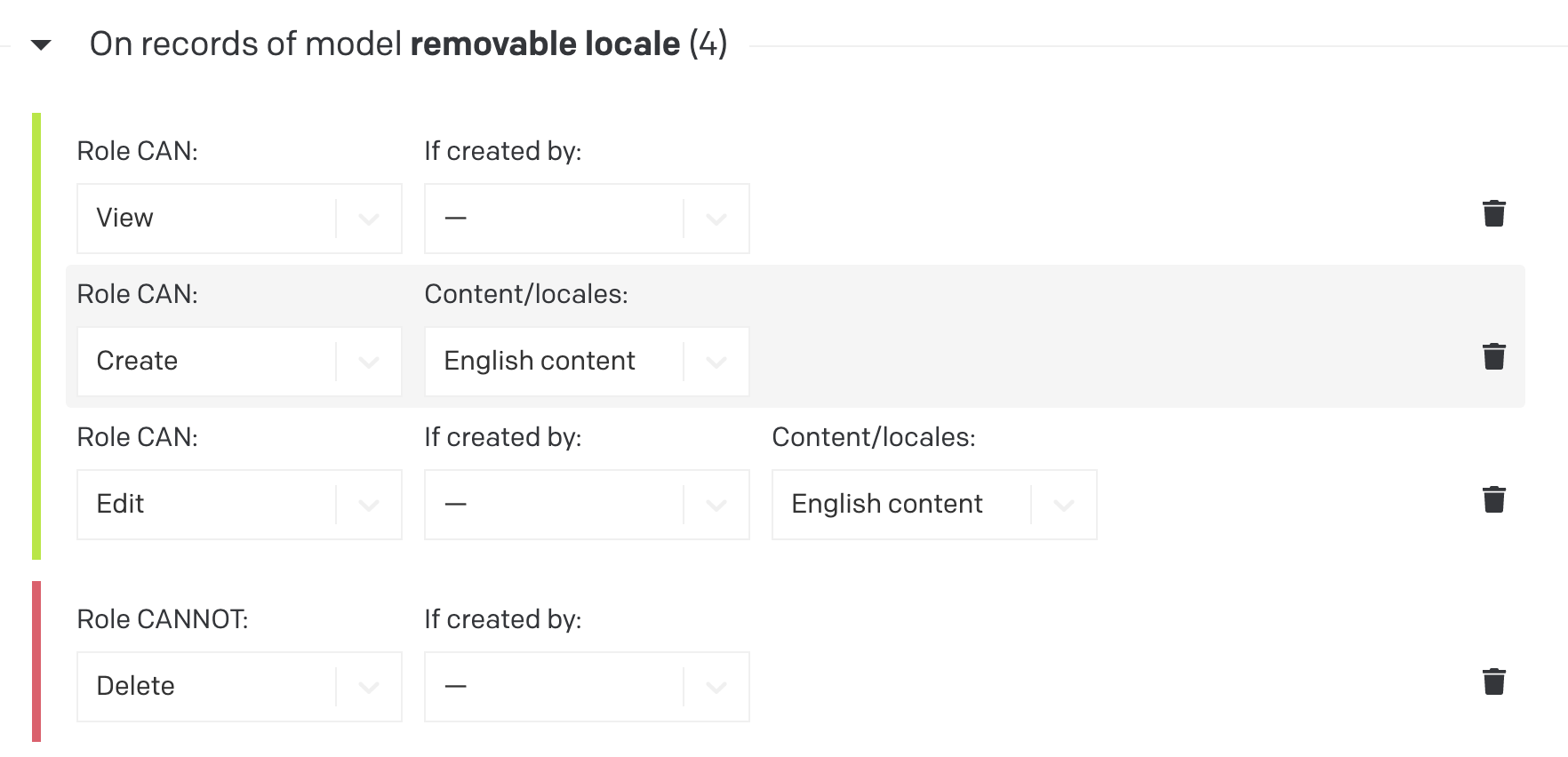Open the Create action dropdown
This screenshot has width=1568, height=757.
(239, 362)
